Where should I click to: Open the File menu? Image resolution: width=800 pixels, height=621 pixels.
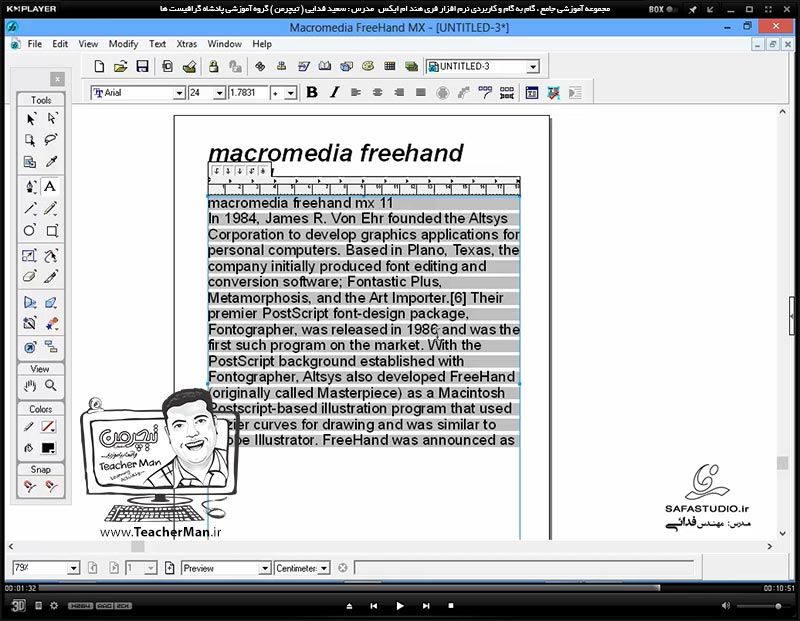35,44
